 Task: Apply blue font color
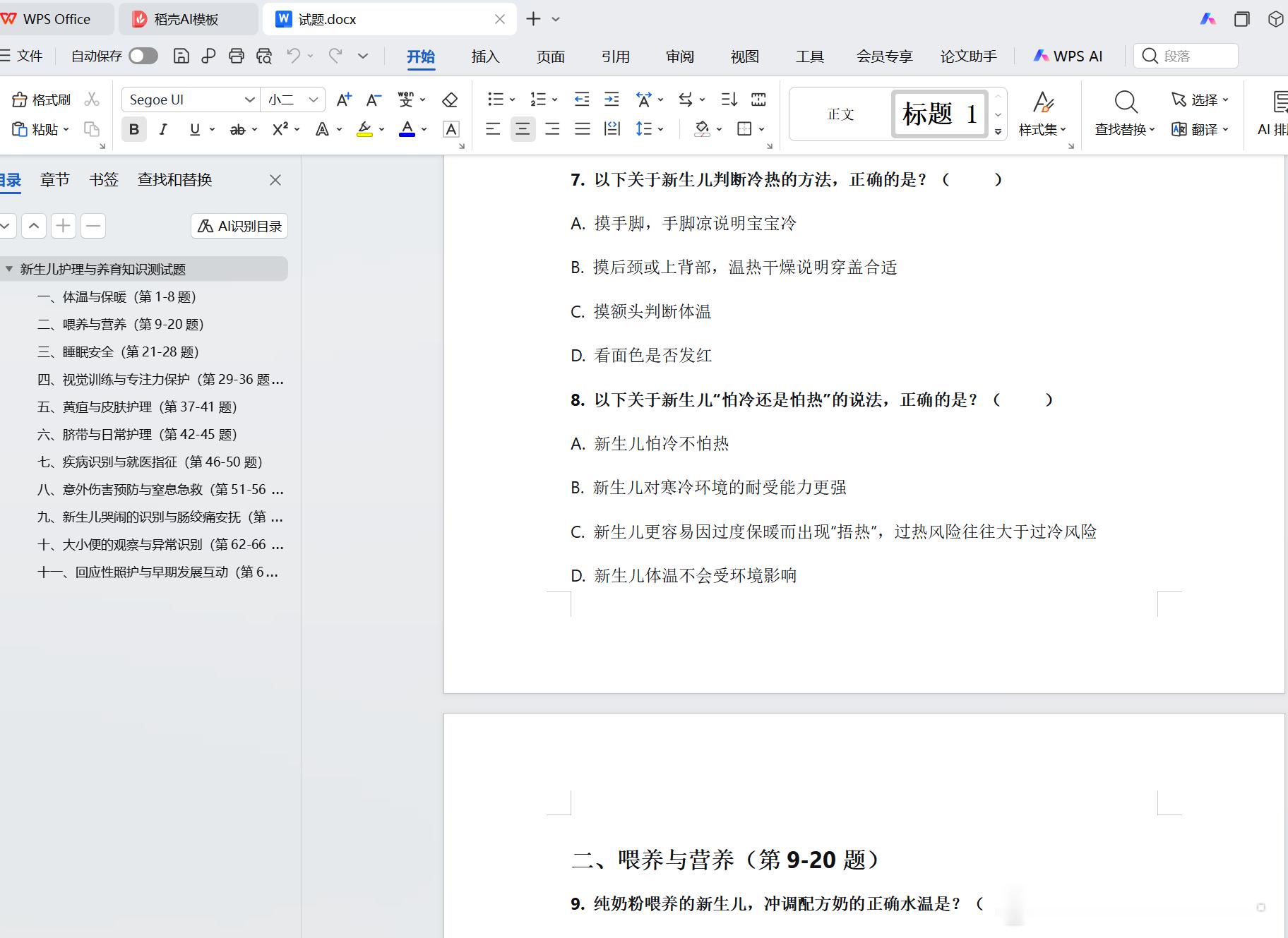click(x=407, y=129)
